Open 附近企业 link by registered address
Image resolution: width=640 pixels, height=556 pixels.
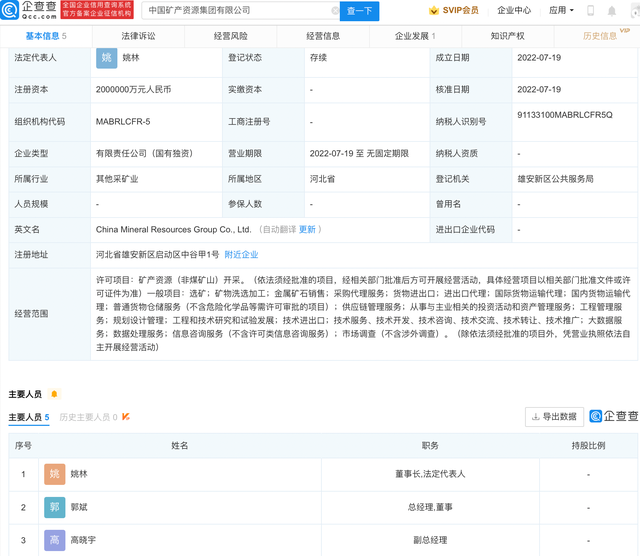[241, 255]
